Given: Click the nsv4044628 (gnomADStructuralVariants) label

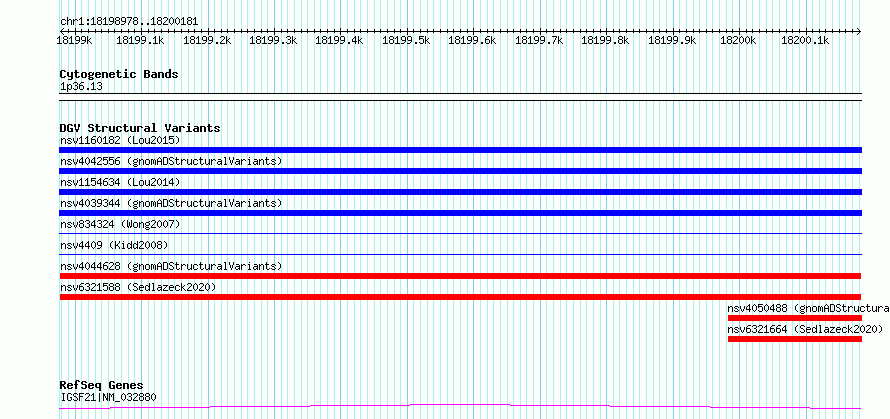Looking at the screenshot, I should (171, 266).
